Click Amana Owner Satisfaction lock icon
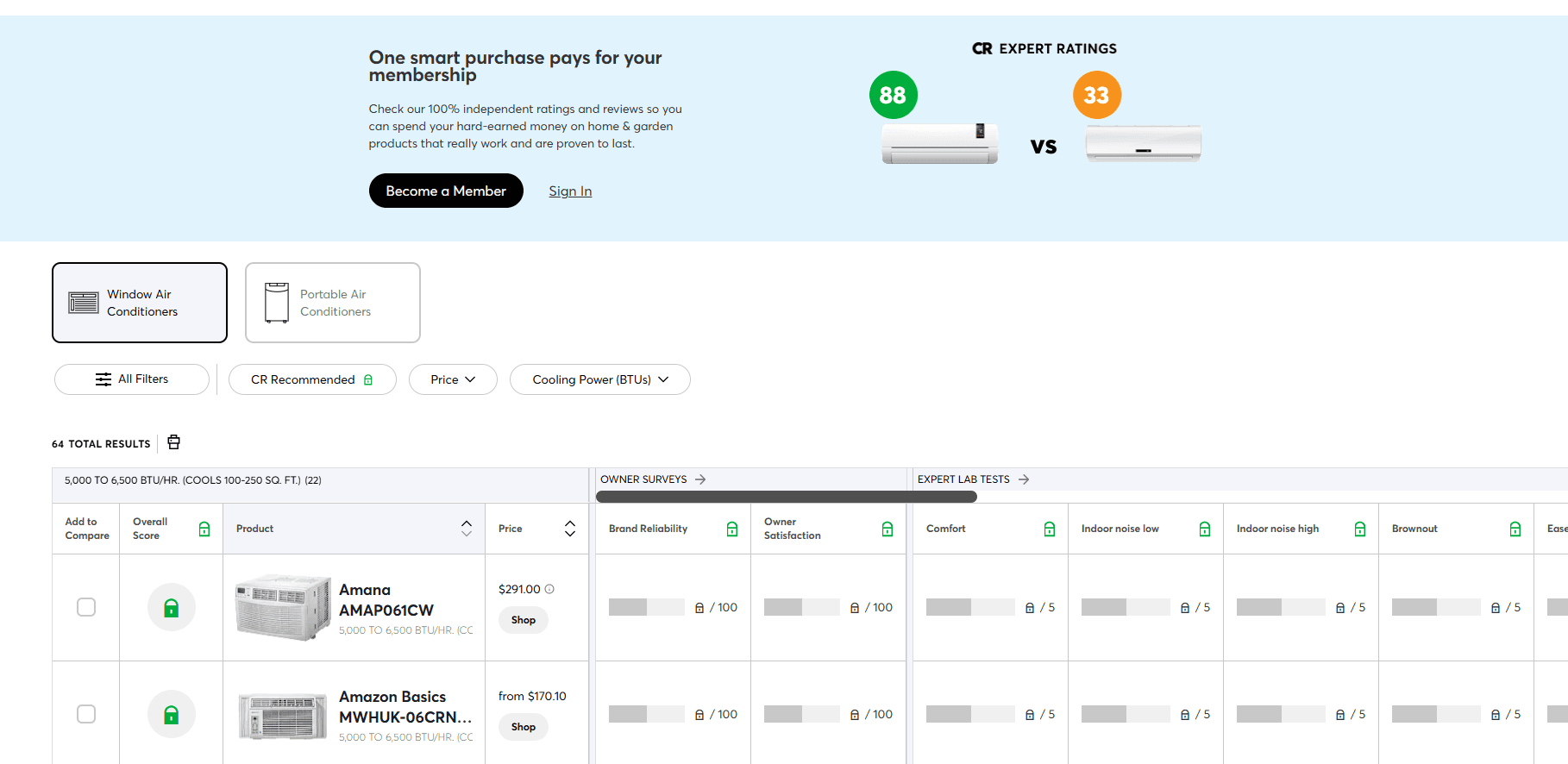The image size is (1568, 764). tap(855, 608)
